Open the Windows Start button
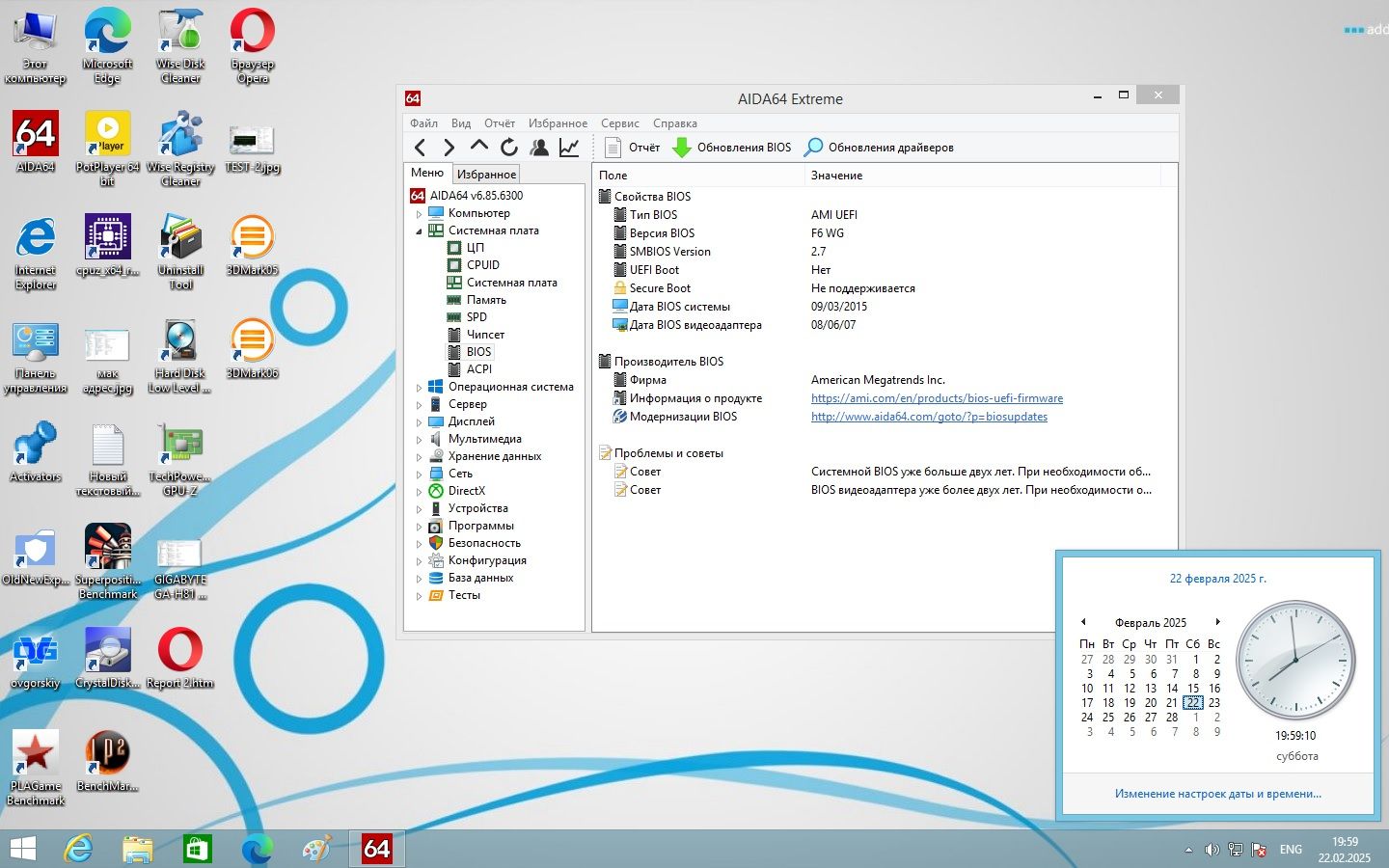The width and height of the screenshot is (1389, 868). pyautogui.click(x=22, y=849)
